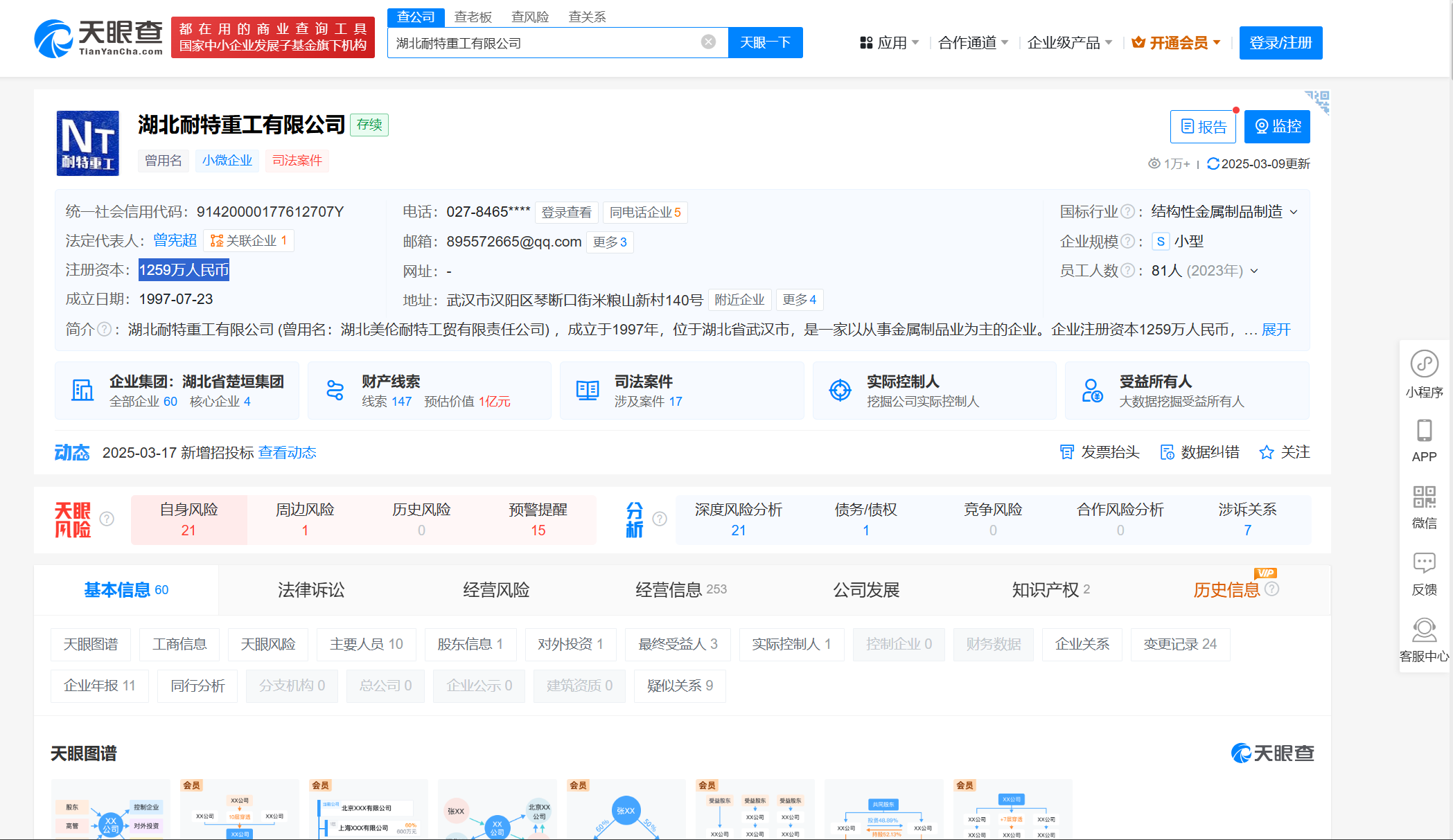1453x840 pixels.
Task: Click the refresh icon next to update date
Action: (1213, 163)
